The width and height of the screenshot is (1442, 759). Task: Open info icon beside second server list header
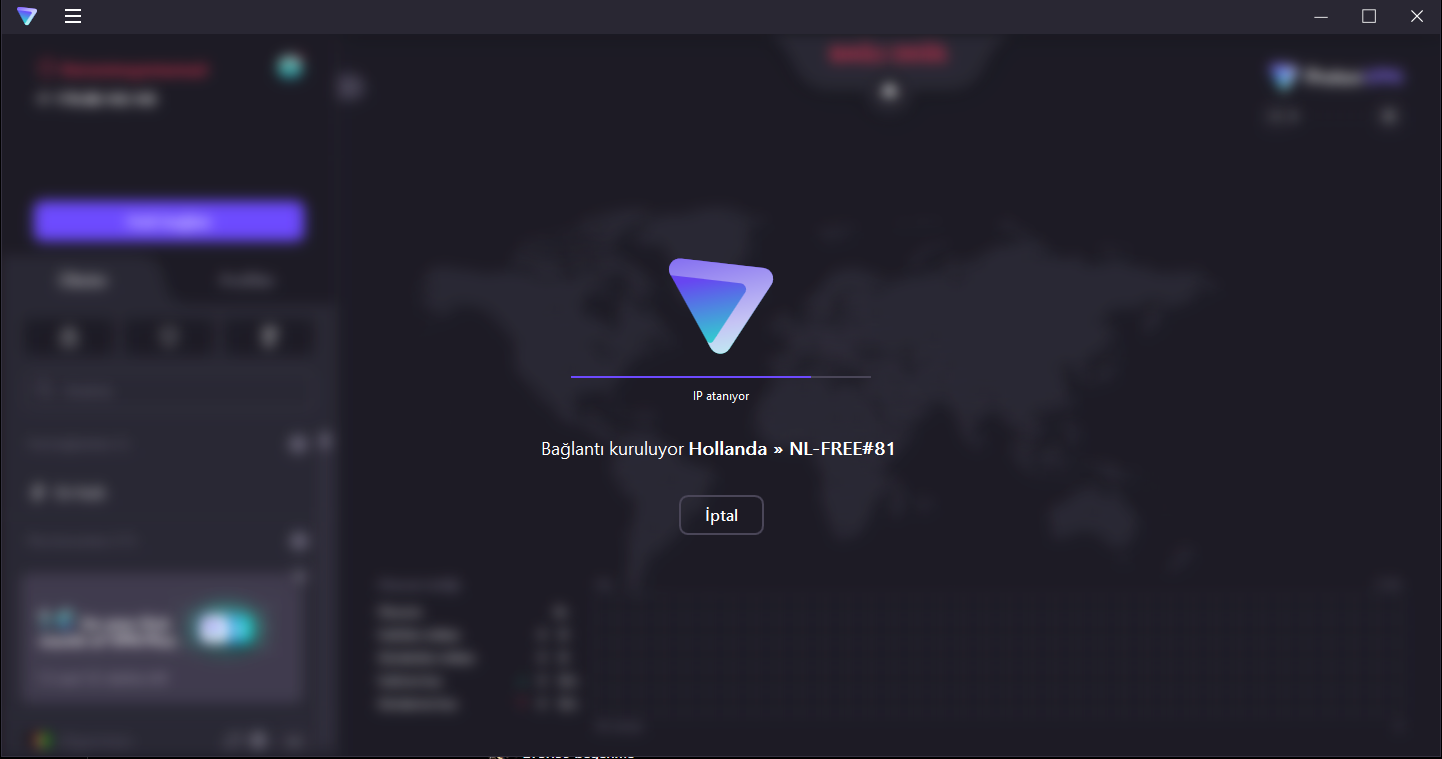(298, 541)
